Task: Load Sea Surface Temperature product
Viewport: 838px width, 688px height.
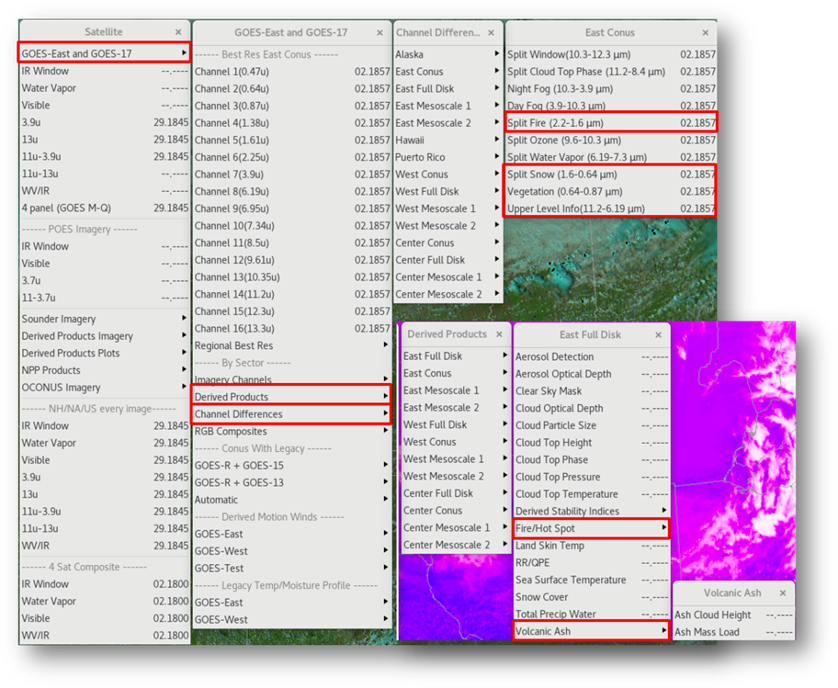Action: click(591, 579)
